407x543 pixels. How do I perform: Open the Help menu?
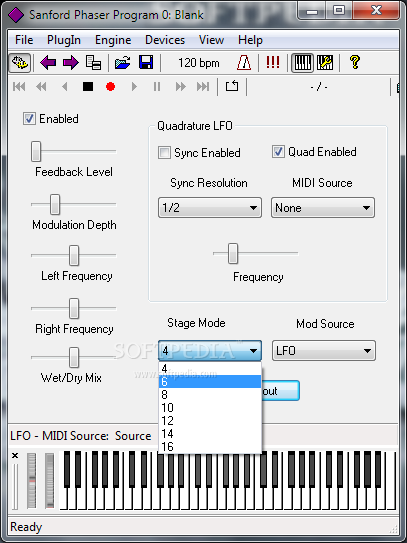click(250, 40)
